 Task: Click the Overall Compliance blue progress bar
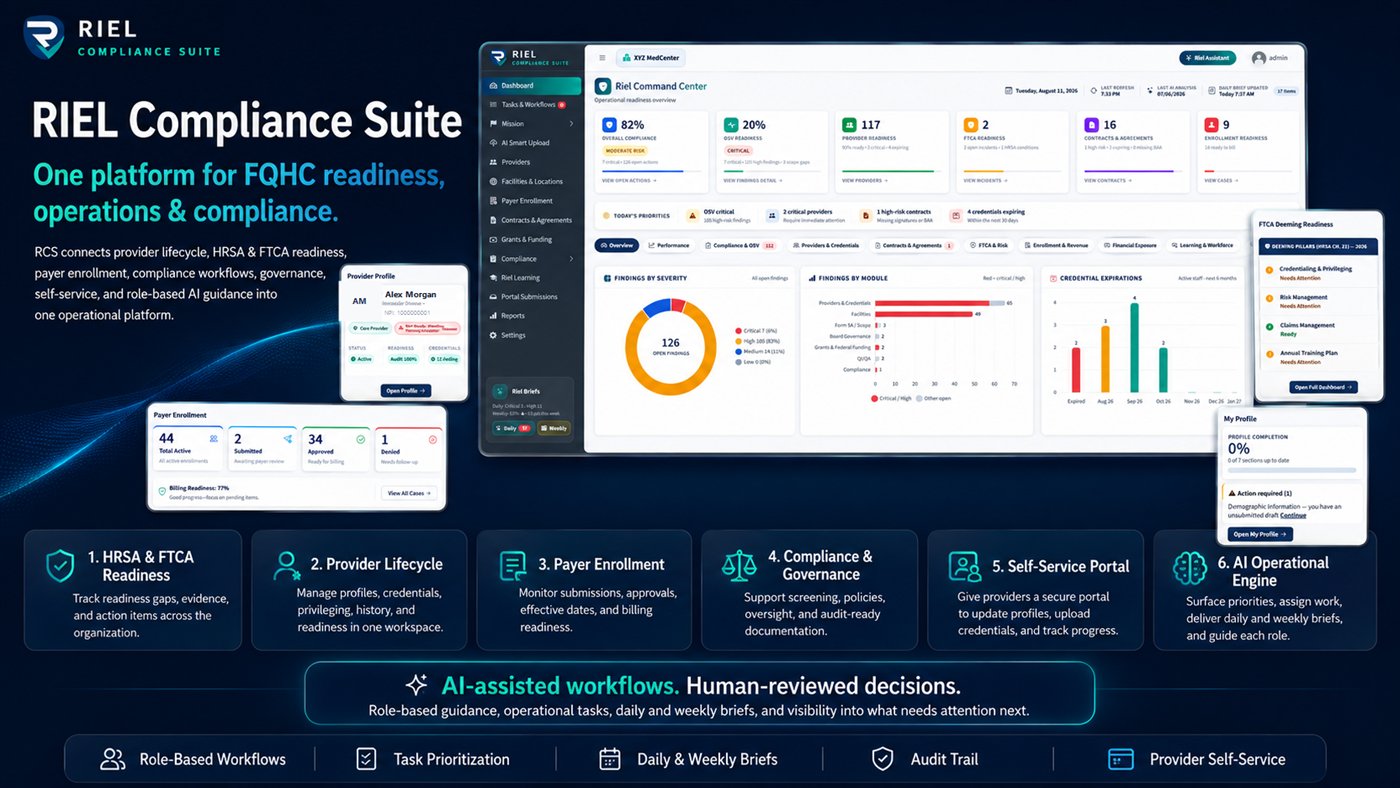point(642,171)
